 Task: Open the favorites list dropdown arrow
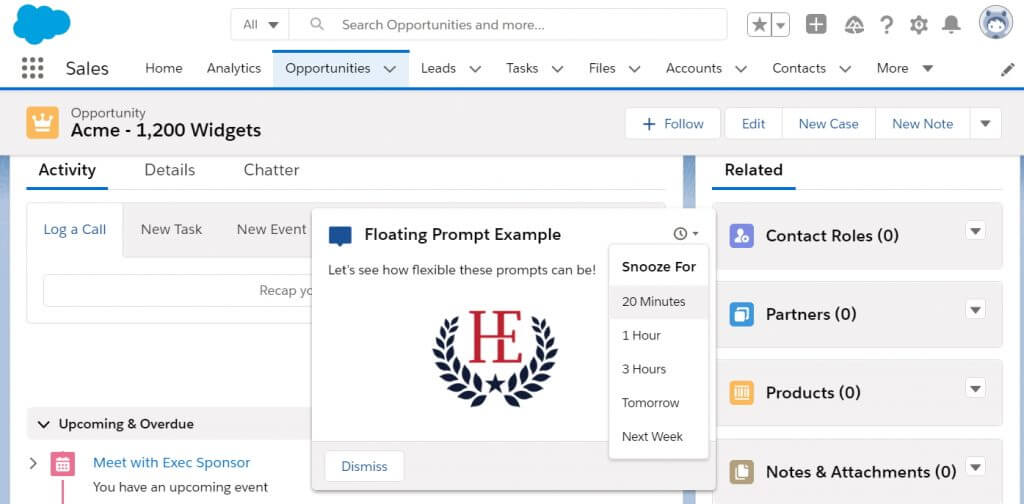tap(781, 25)
